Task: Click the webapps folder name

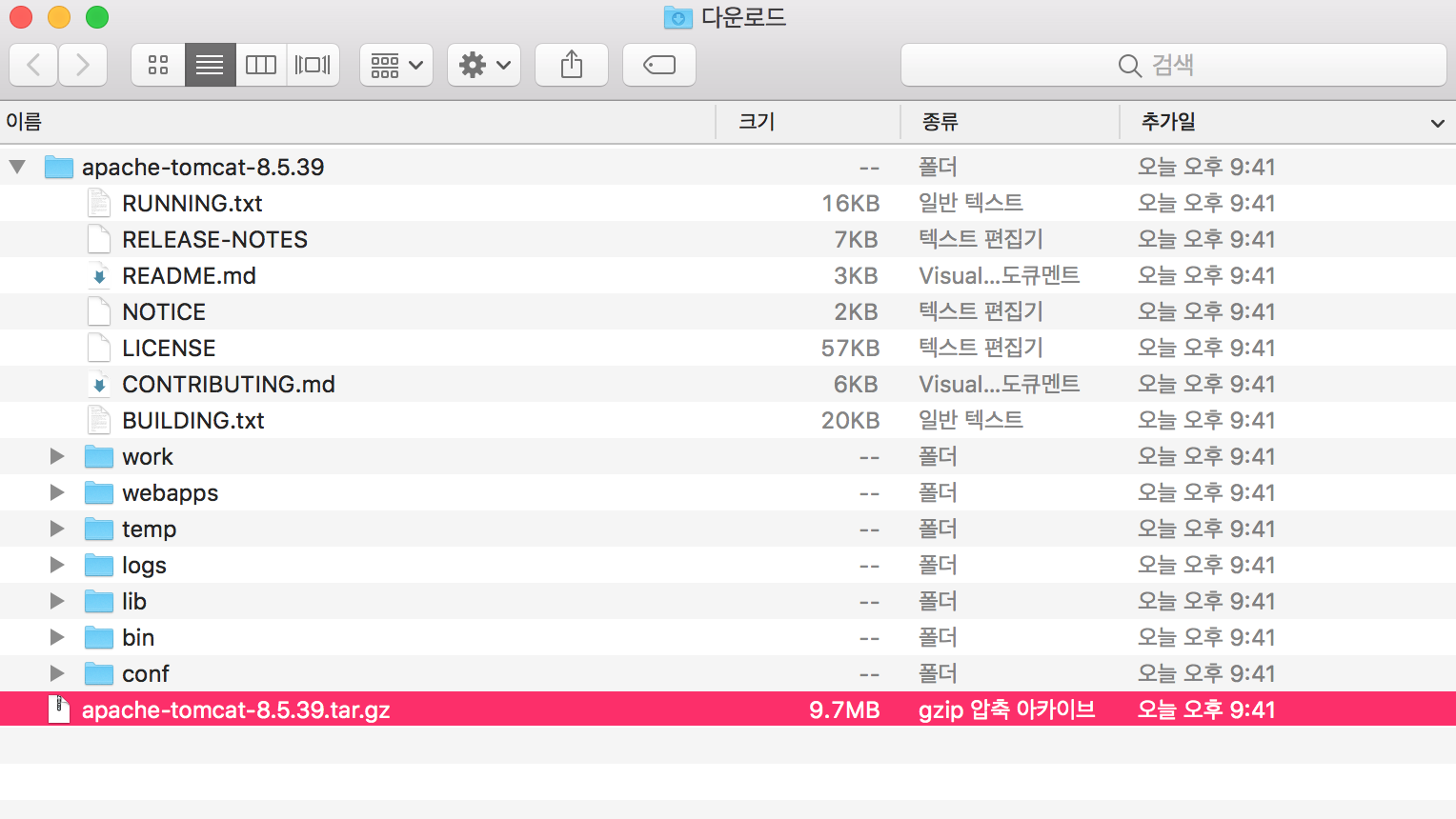Action: [x=171, y=493]
